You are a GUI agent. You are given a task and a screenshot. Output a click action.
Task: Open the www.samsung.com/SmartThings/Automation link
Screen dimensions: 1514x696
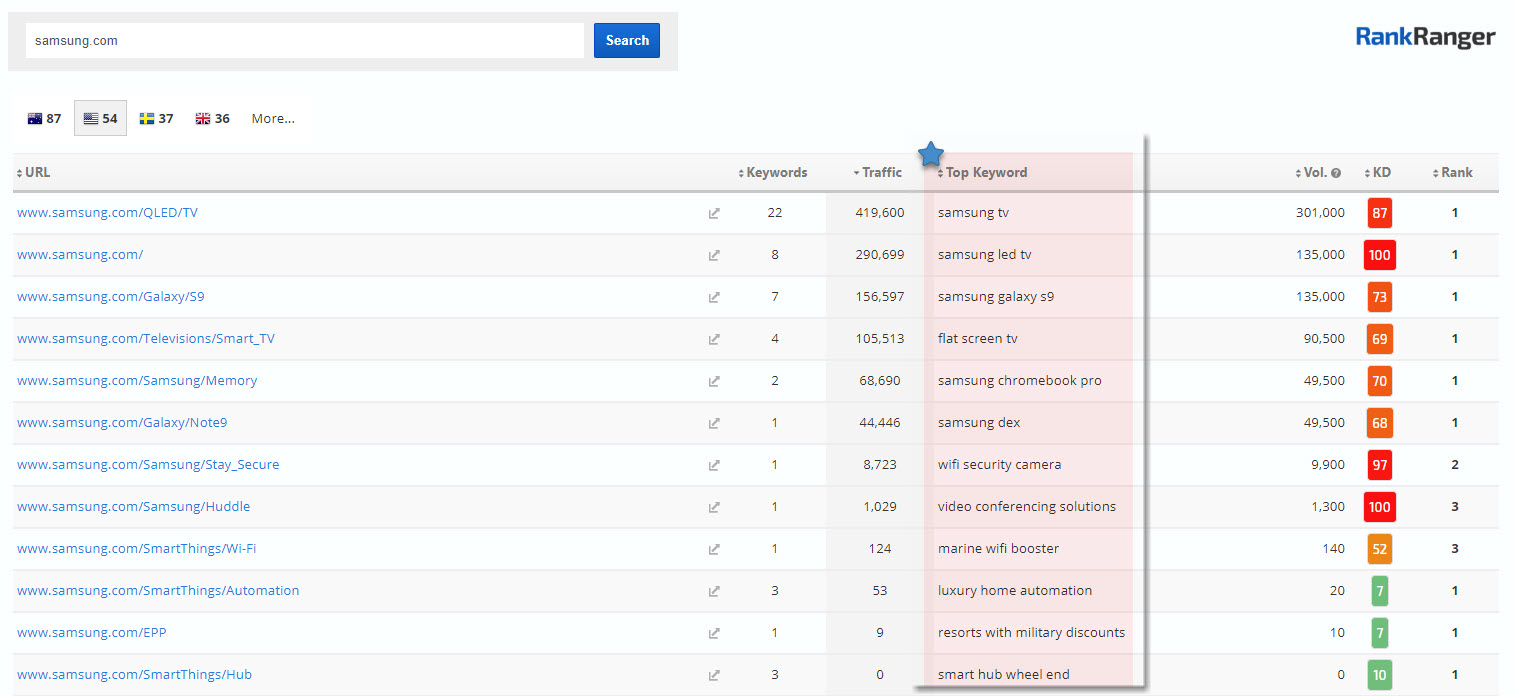(158, 590)
